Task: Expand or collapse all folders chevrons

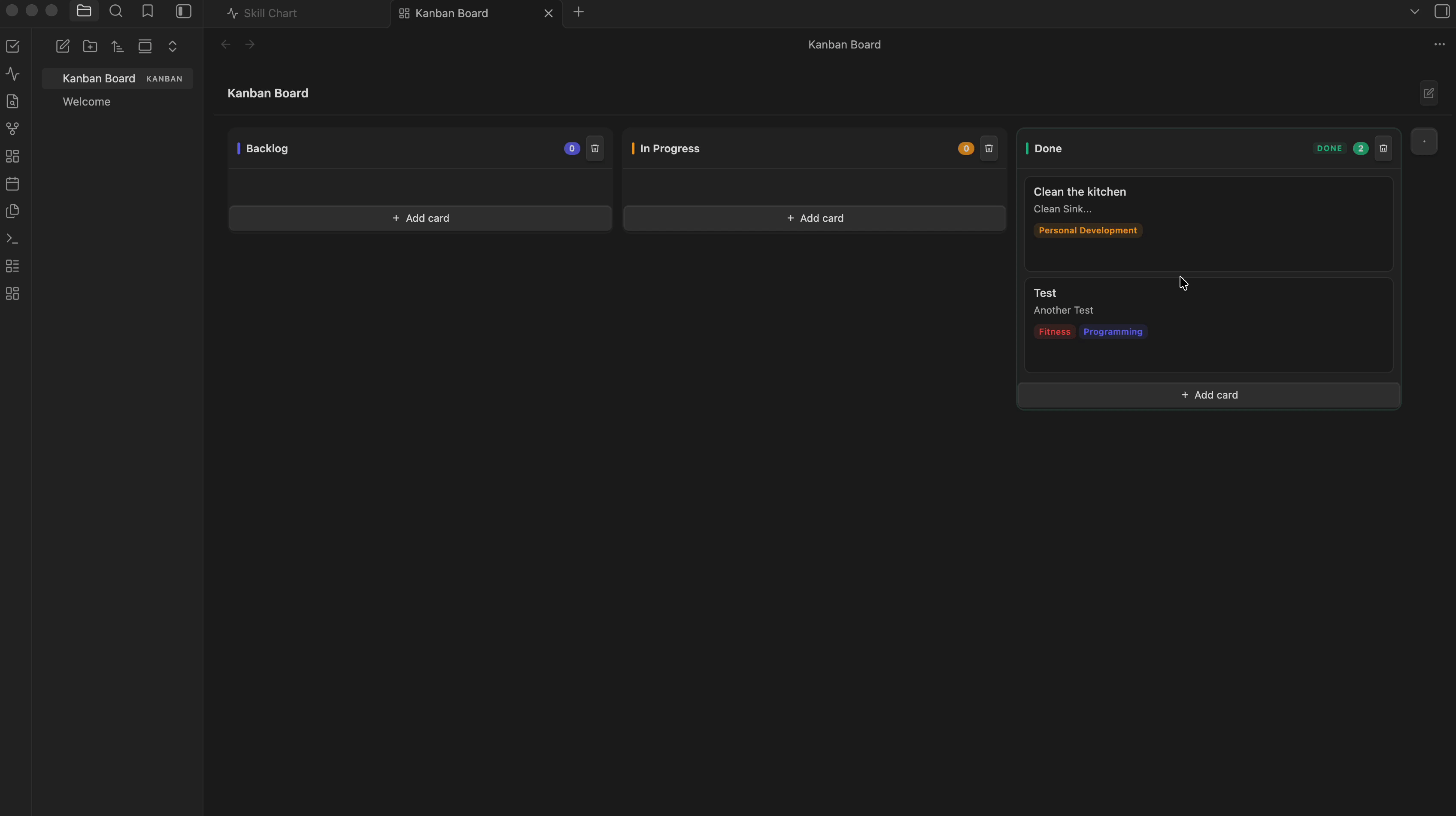Action: tap(173, 46)
